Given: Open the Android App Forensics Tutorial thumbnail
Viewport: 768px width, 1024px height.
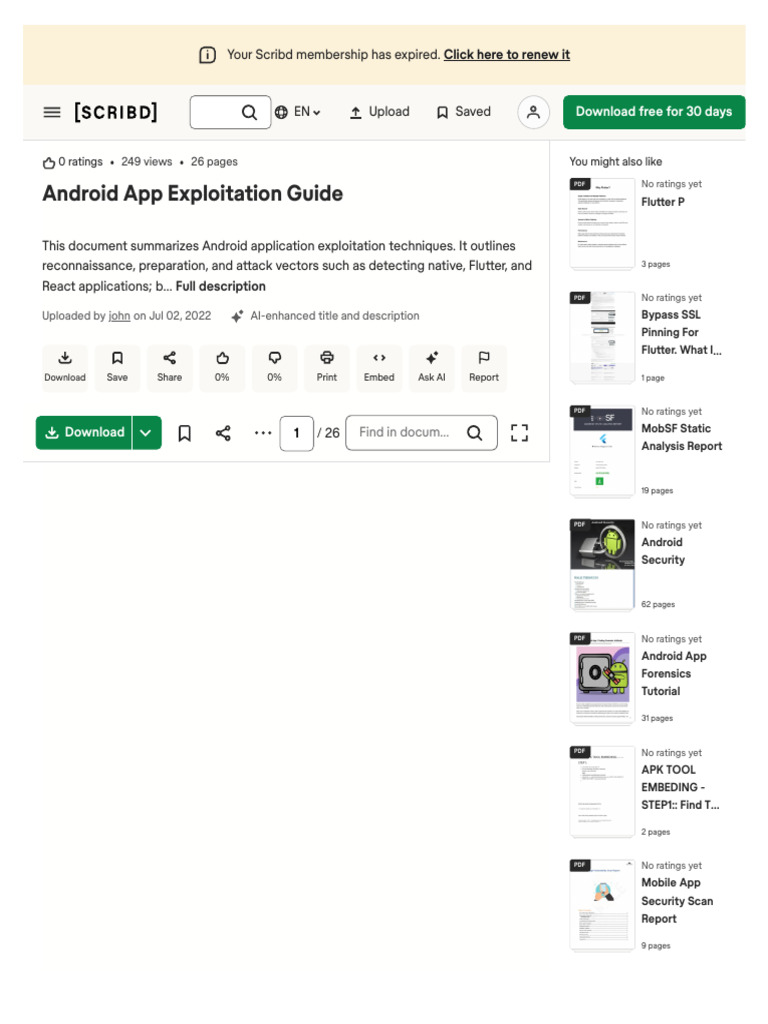Looking at the screenshot, I should tap(602, 678).
